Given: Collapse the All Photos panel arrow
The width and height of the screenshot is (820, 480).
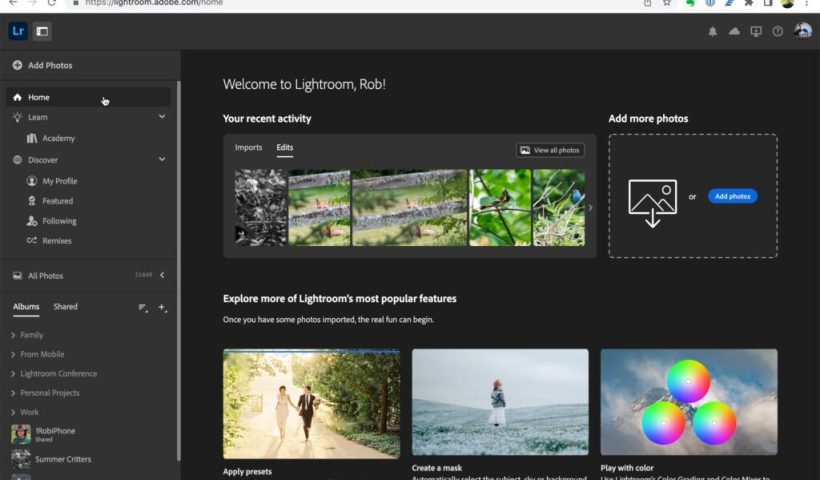Looking at the screenshot, I should coord(162,275).
